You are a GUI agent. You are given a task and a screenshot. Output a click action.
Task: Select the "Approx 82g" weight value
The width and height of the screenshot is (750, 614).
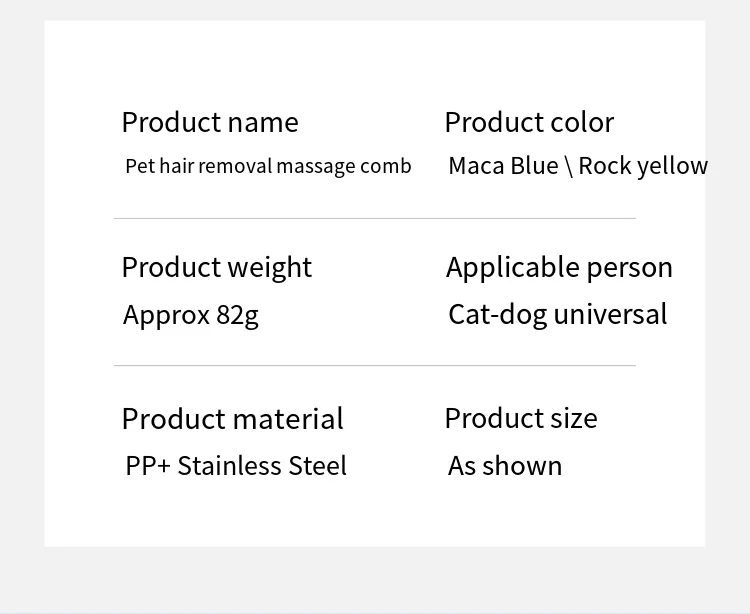pos(191,315)
